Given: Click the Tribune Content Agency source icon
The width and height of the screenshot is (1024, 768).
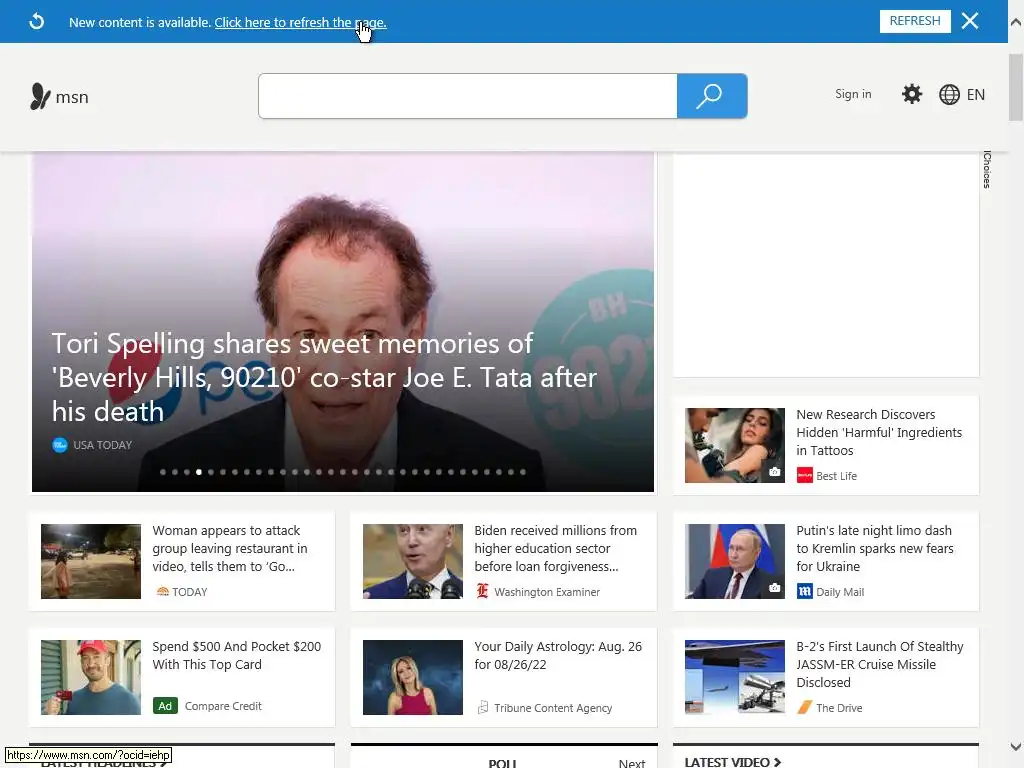Looking at the screenshot, I should [x=483, y=707].
